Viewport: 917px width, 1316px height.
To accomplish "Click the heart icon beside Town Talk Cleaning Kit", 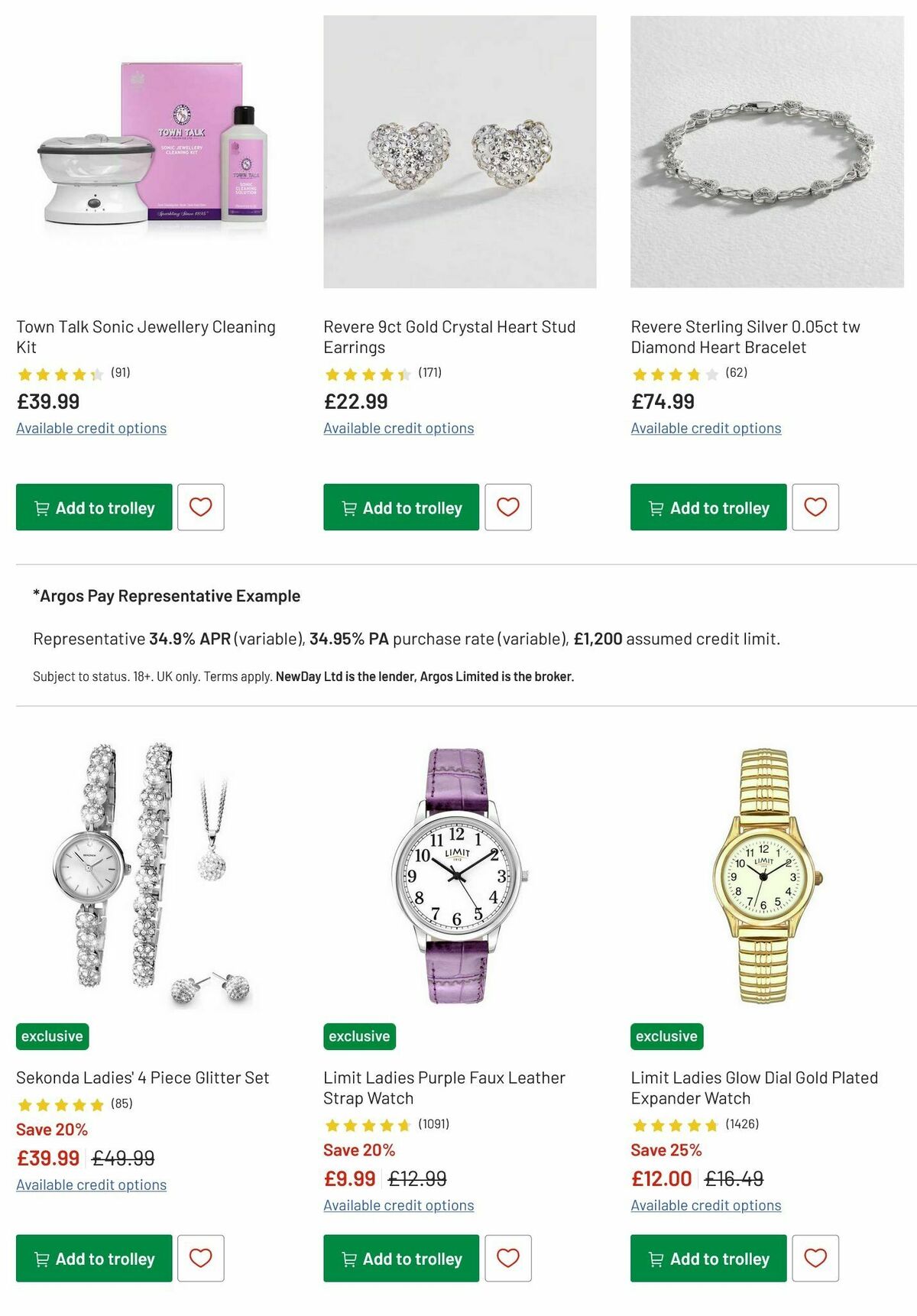I will click(201, 507).
